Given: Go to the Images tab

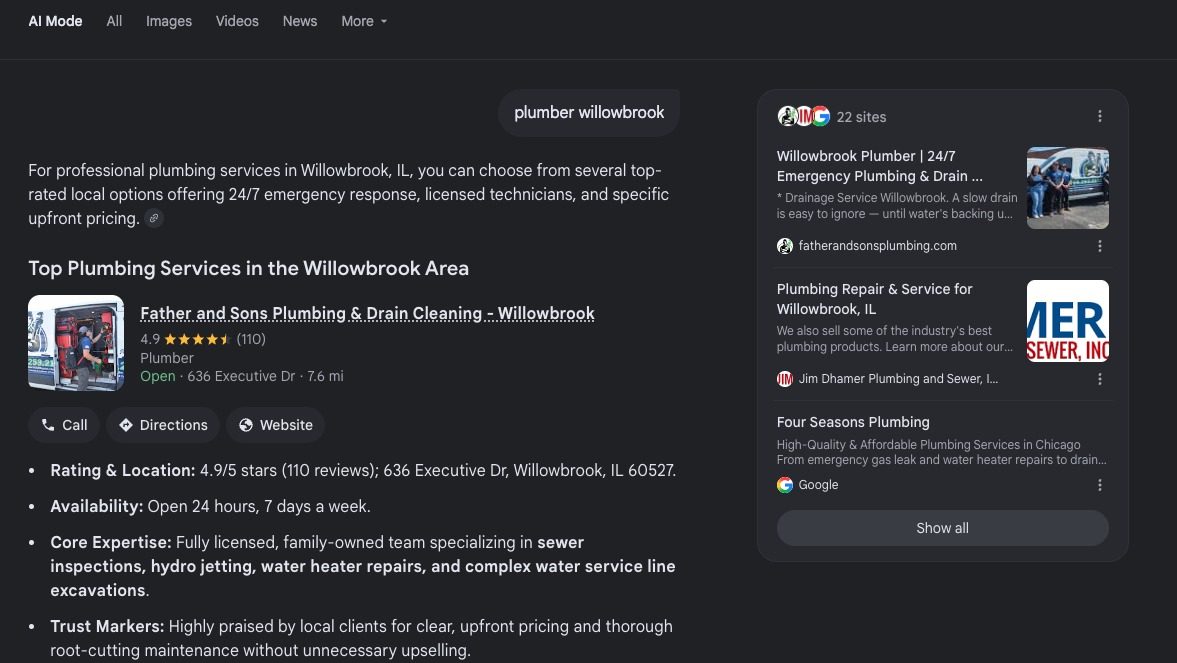Looking at the screenshot, I should pos(169,21).
